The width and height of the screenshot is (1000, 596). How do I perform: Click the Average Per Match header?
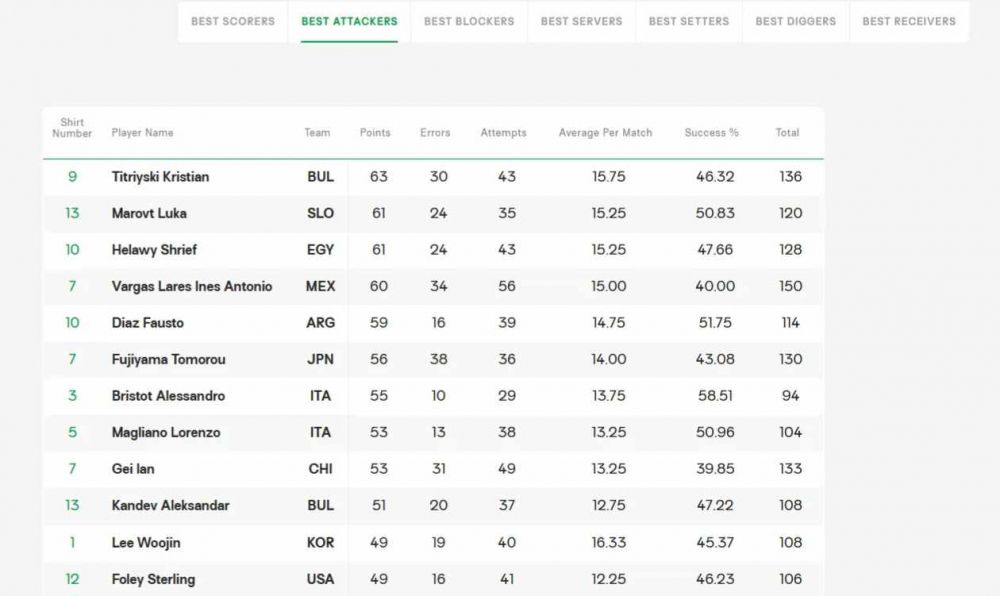coord(605,133)
